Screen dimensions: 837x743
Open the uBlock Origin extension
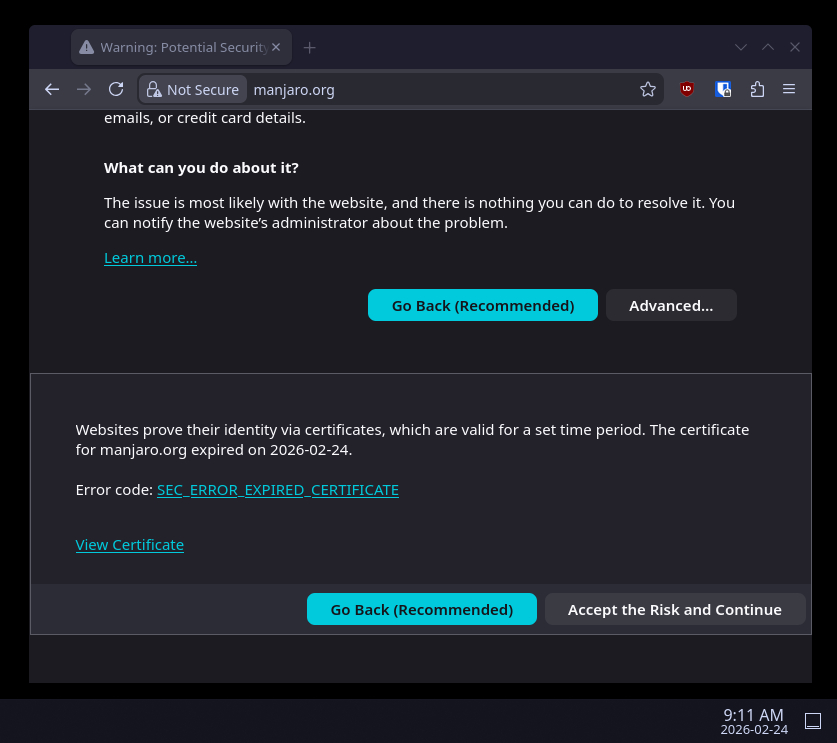(686, 89)
